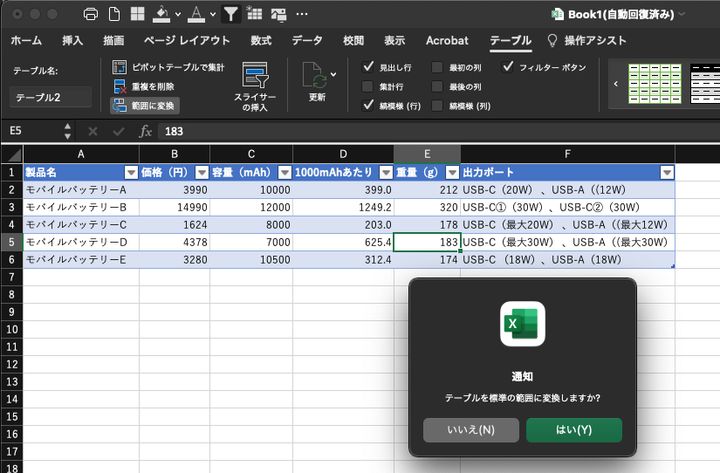Enable the 集計行 total row checkbox

tap(369, 86)
